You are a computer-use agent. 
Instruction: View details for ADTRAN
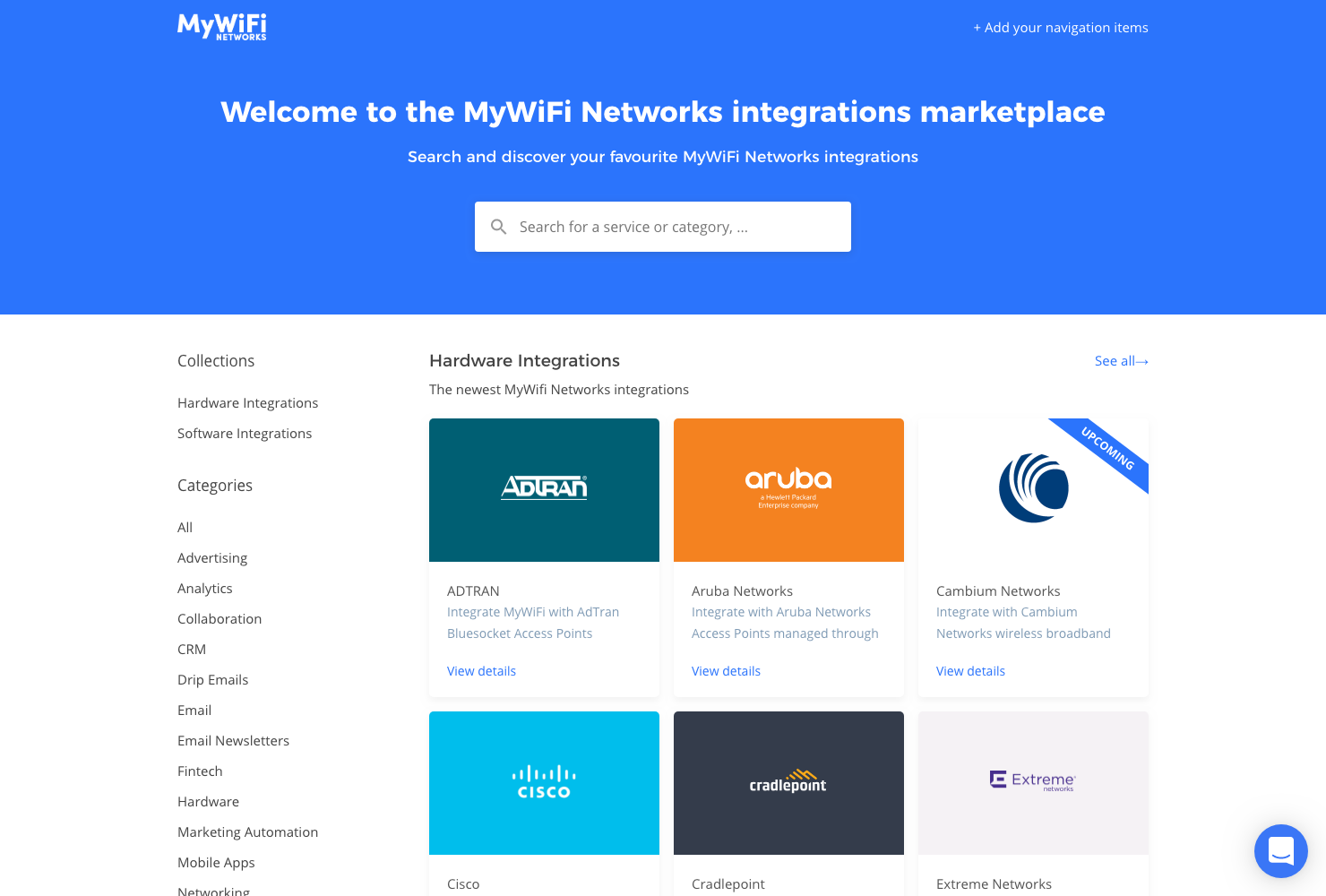(481, 671)
